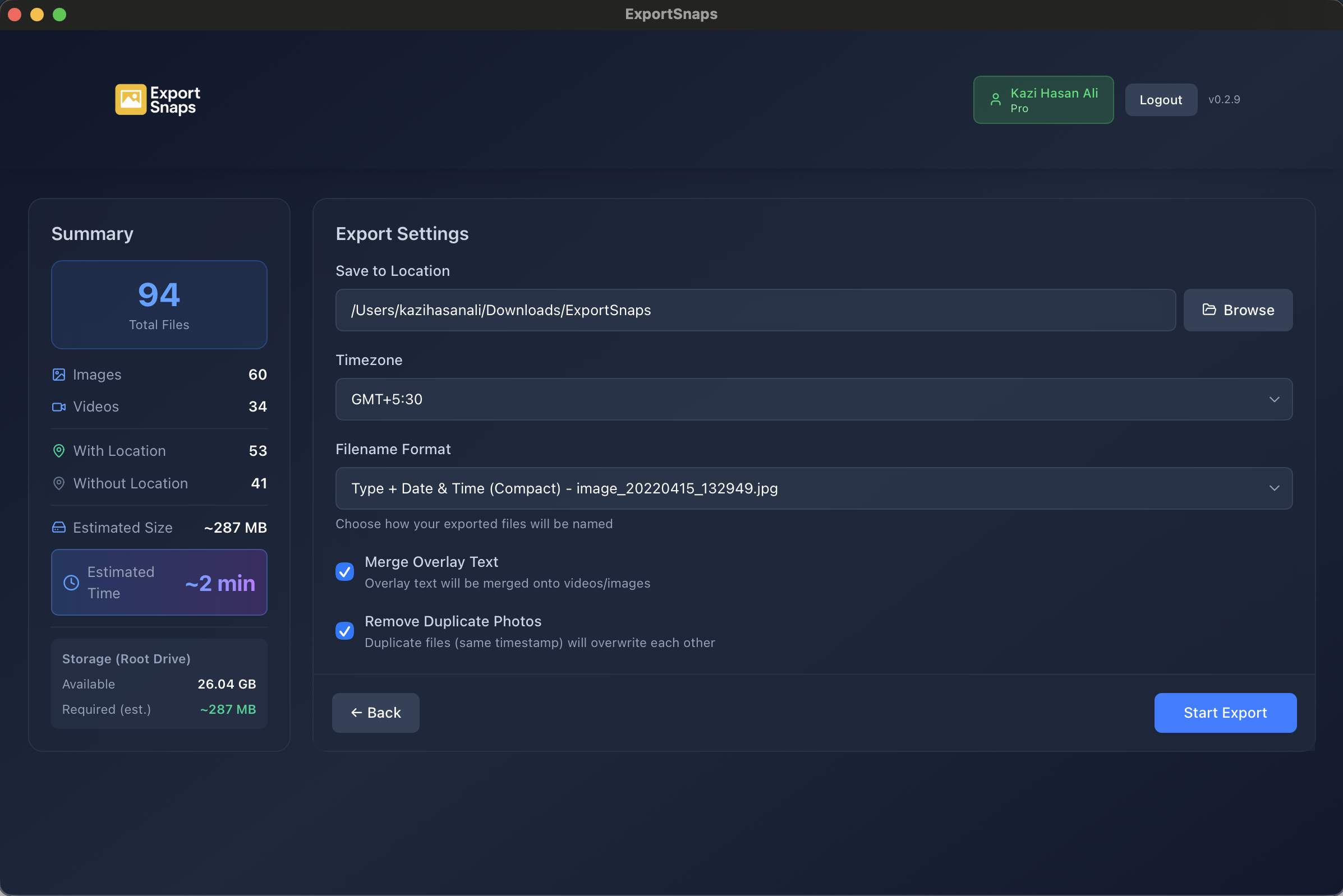The height and width of the screenshot is (896, 1343).
Task: Open the Kazi Hasan Ali Pro badge
Action: pos(1043,99)
